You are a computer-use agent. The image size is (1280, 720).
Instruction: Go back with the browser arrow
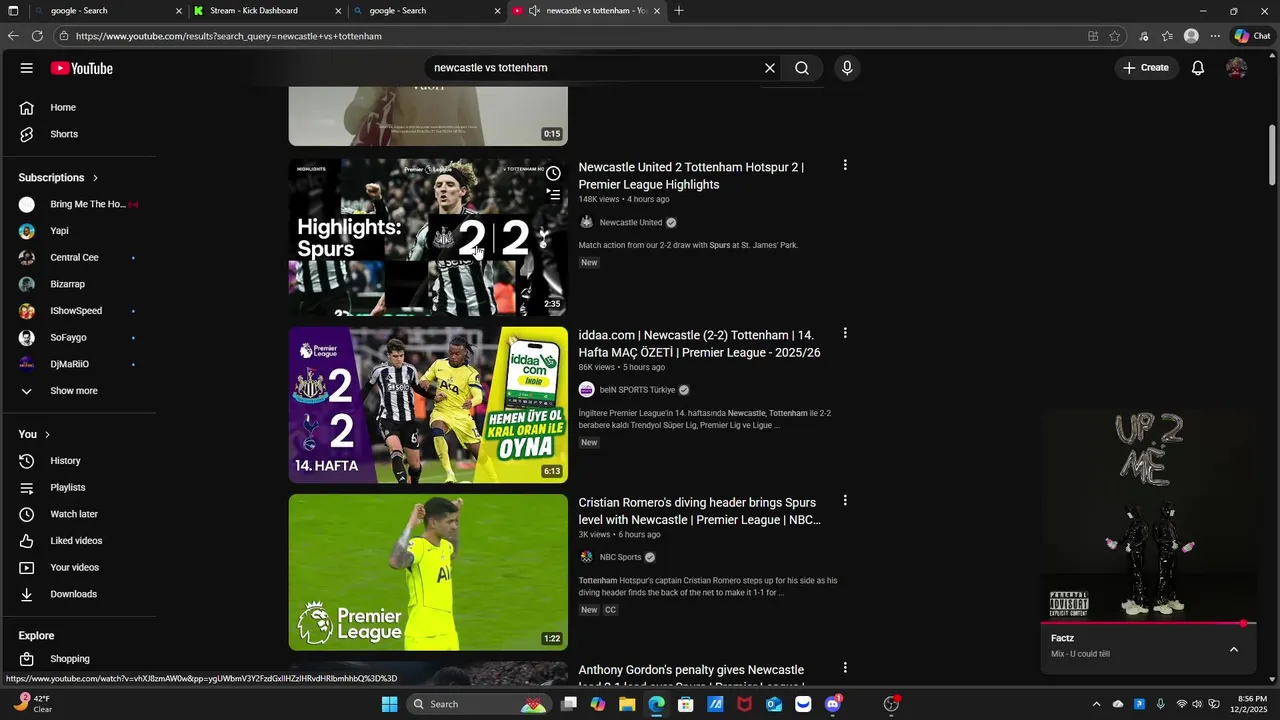pyautogui.click(x=13, y=36)
